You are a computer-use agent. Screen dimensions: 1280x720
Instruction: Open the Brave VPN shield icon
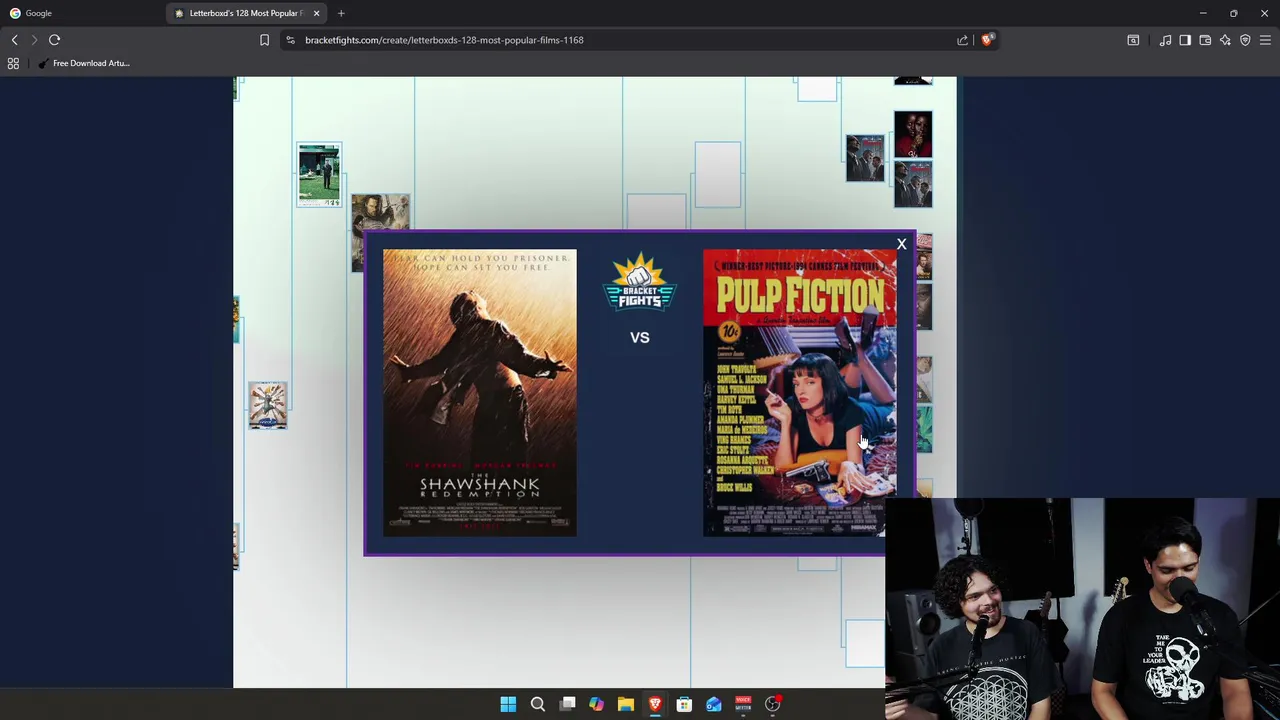point(1245,40)
